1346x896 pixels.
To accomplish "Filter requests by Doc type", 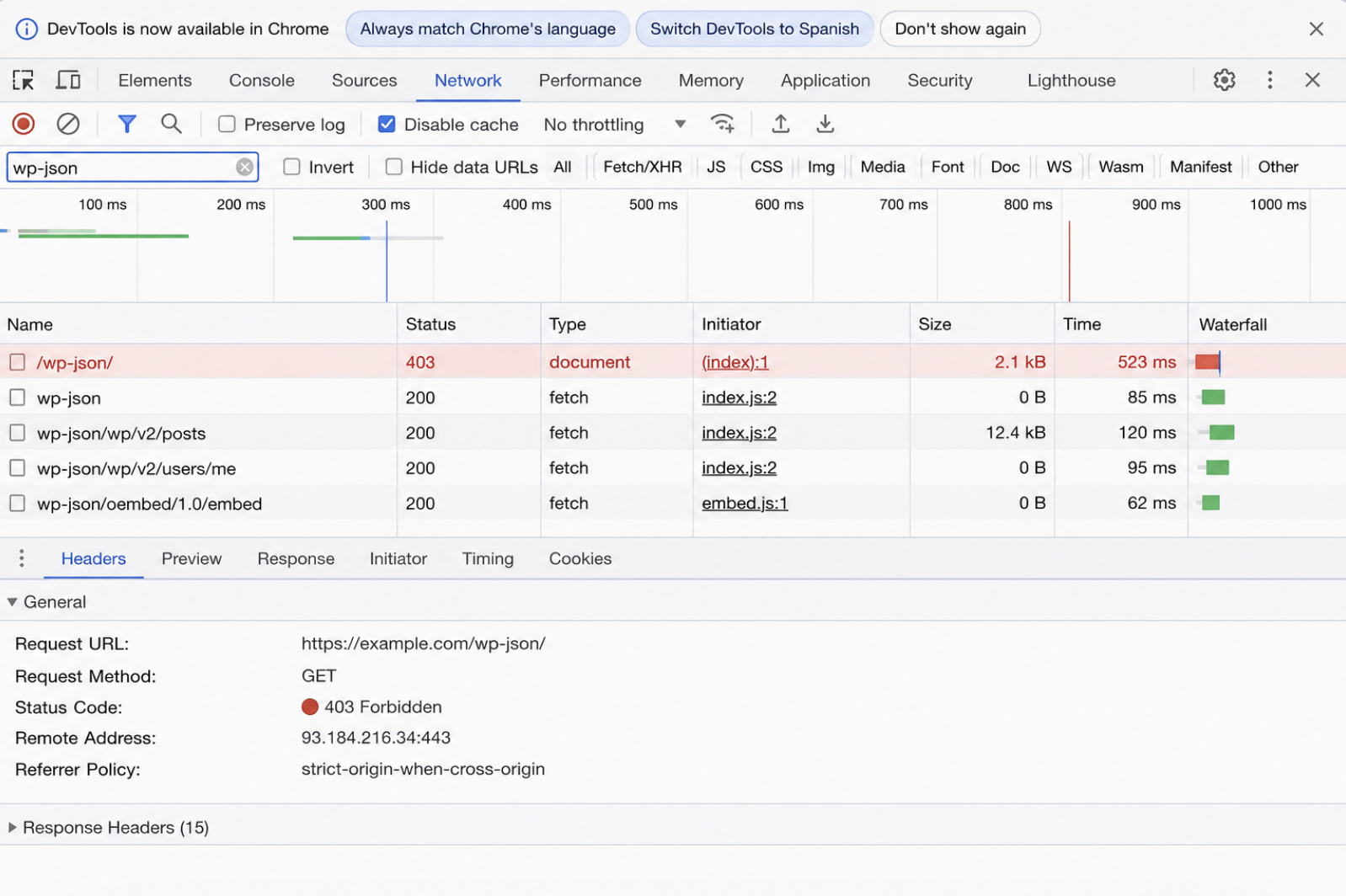I will [1005, 167].
